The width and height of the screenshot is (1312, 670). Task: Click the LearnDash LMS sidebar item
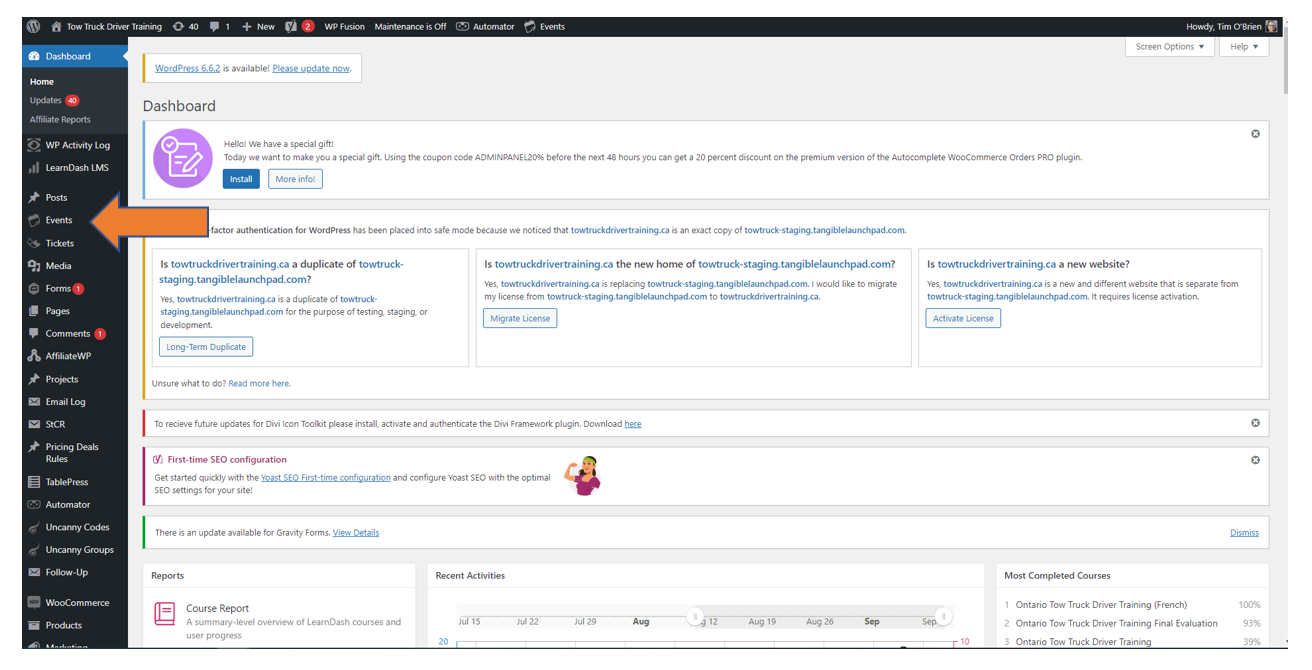(76, 168)
